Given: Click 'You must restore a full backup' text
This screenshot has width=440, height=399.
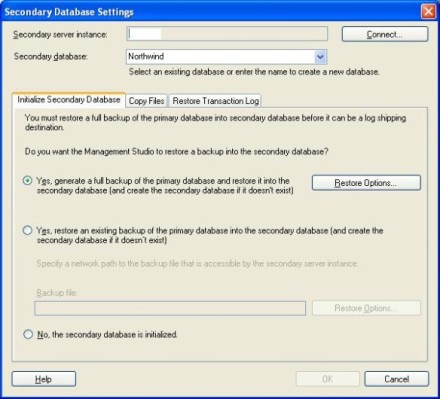Looking at the screenshot, I should coord(215,122).
